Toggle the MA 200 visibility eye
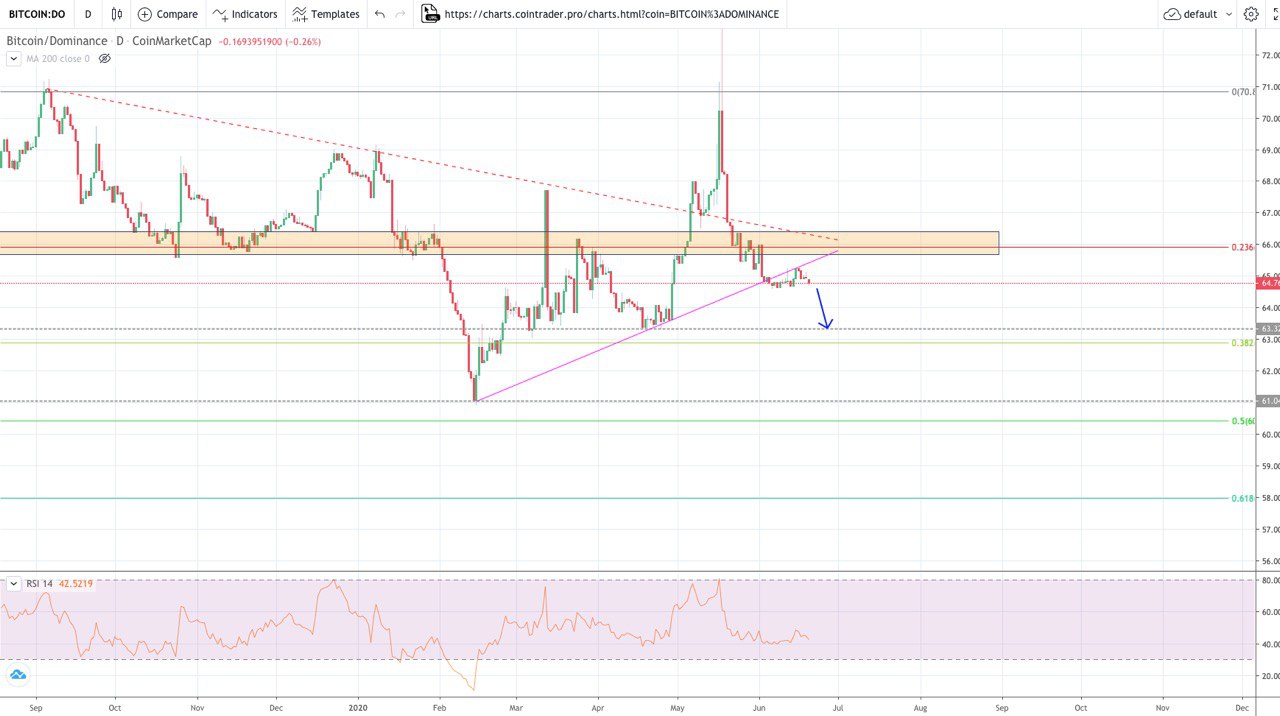Screen dimensions: 1280x716 click(x=105, y=59)
